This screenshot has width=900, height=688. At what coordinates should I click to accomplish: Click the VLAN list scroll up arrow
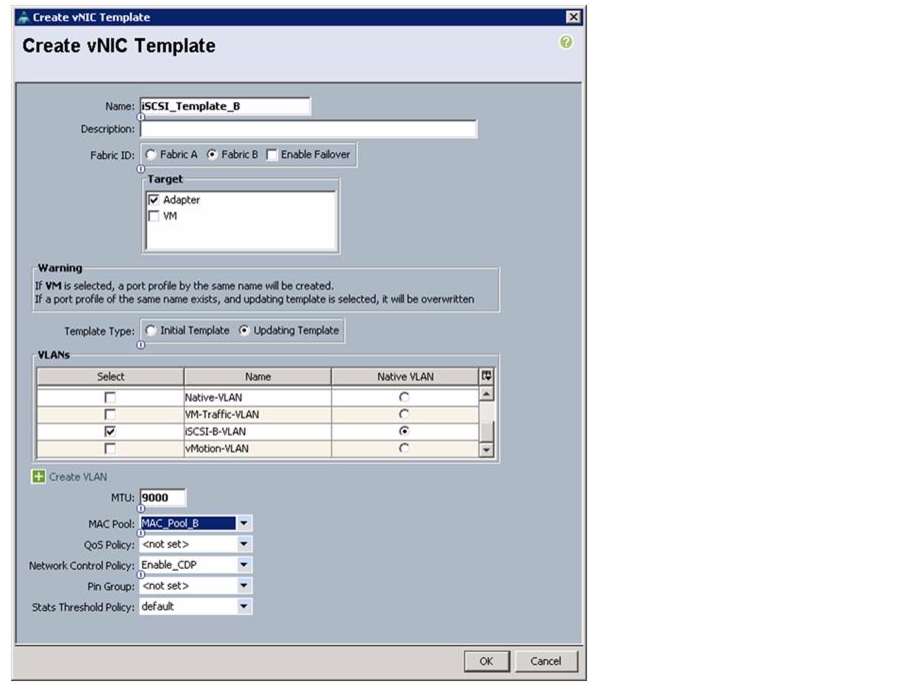[x=486, y=394]
